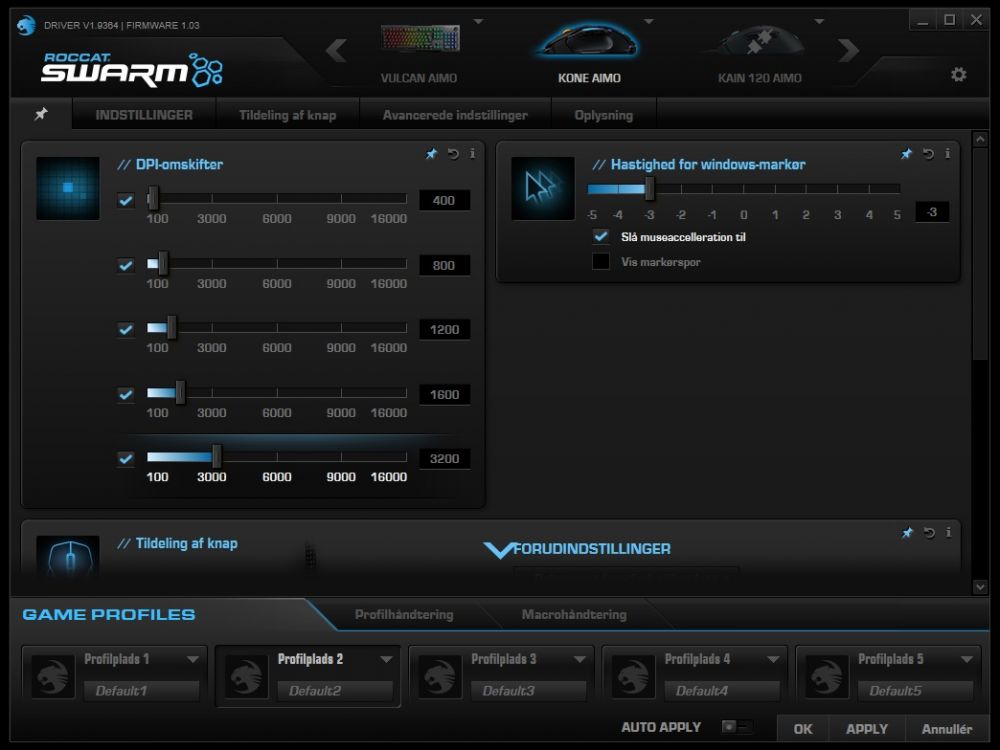Click the Profilplads 4 ROCCAT icon
The height and width of the screenshot is (750, 1000).
click(633, 675)
